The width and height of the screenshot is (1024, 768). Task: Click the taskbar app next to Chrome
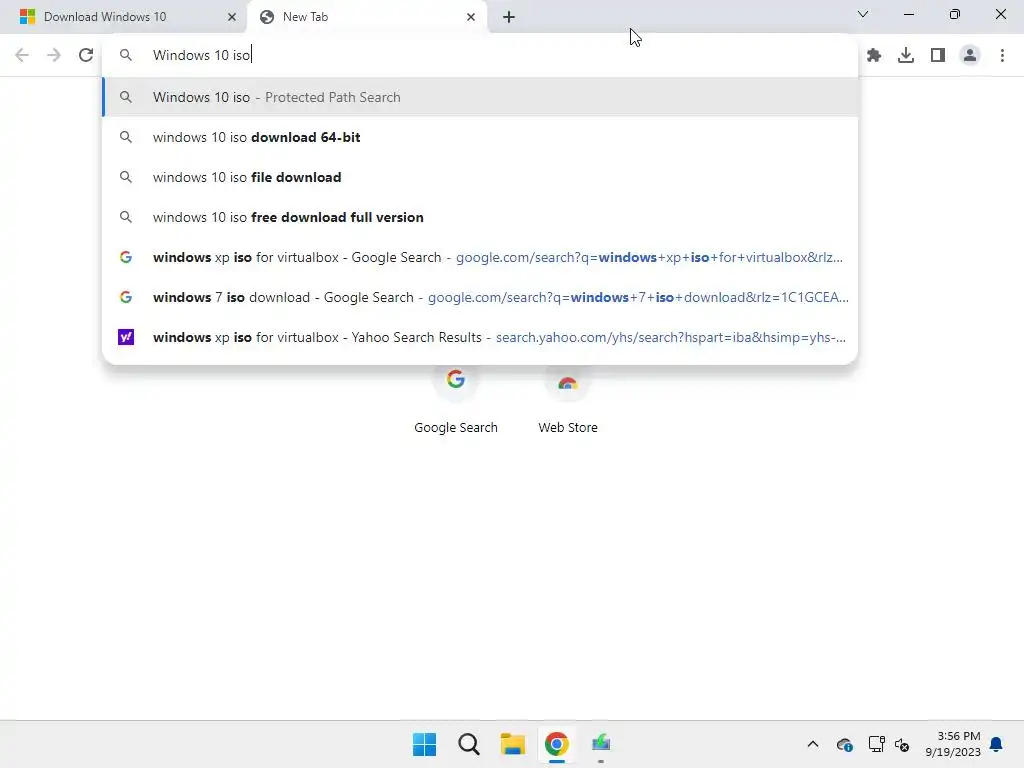pyautogui.click(x=601, y=744)
